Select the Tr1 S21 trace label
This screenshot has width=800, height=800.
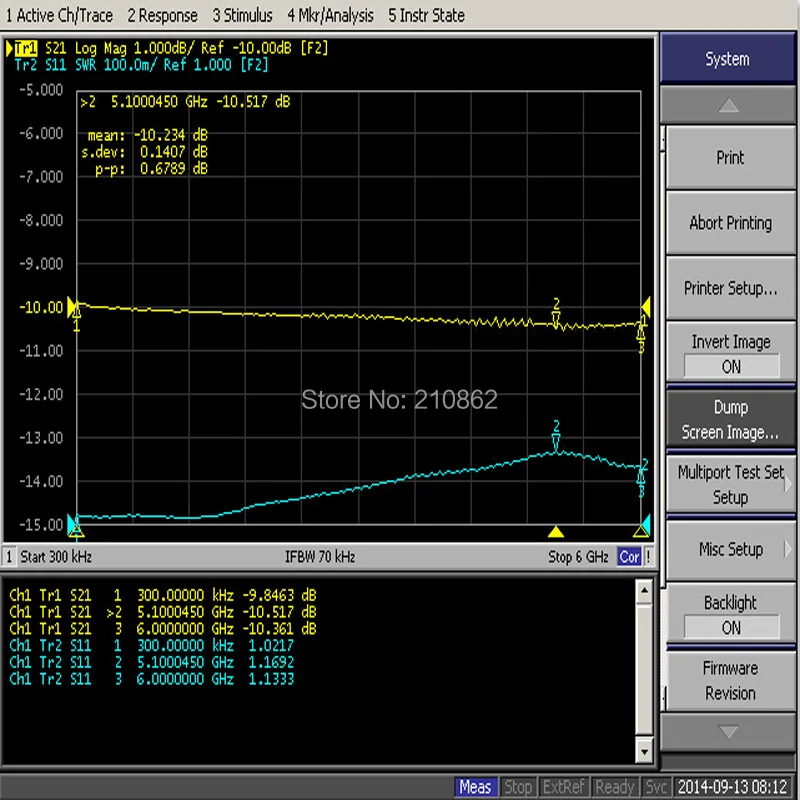[166, 48]
